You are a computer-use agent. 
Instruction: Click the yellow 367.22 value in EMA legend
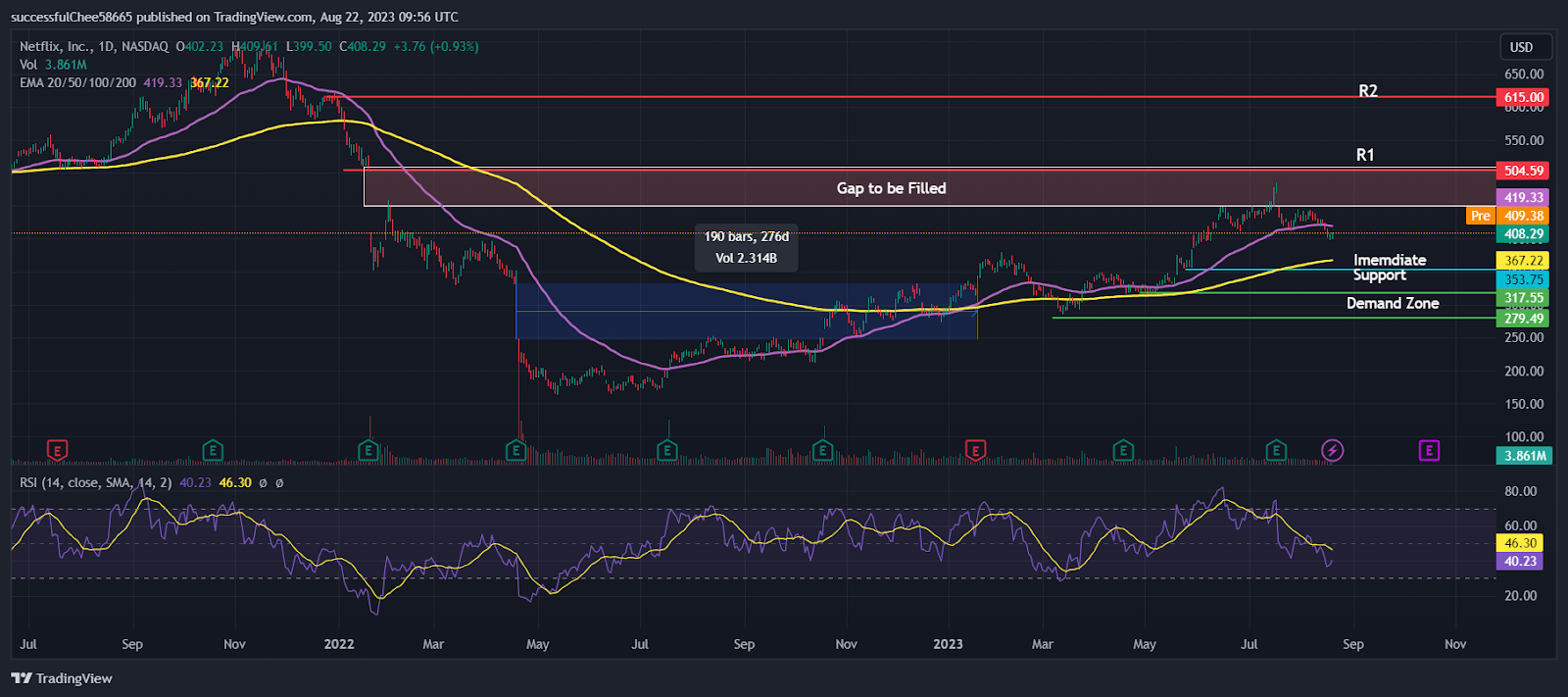[210, 82]
